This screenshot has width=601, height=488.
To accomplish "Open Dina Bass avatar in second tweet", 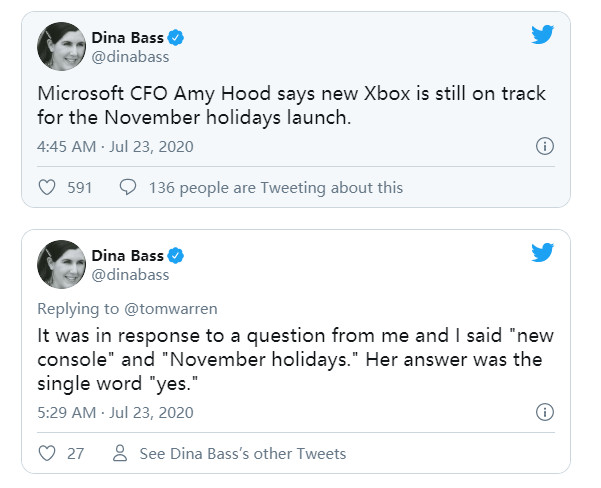I will pos(61,265).
